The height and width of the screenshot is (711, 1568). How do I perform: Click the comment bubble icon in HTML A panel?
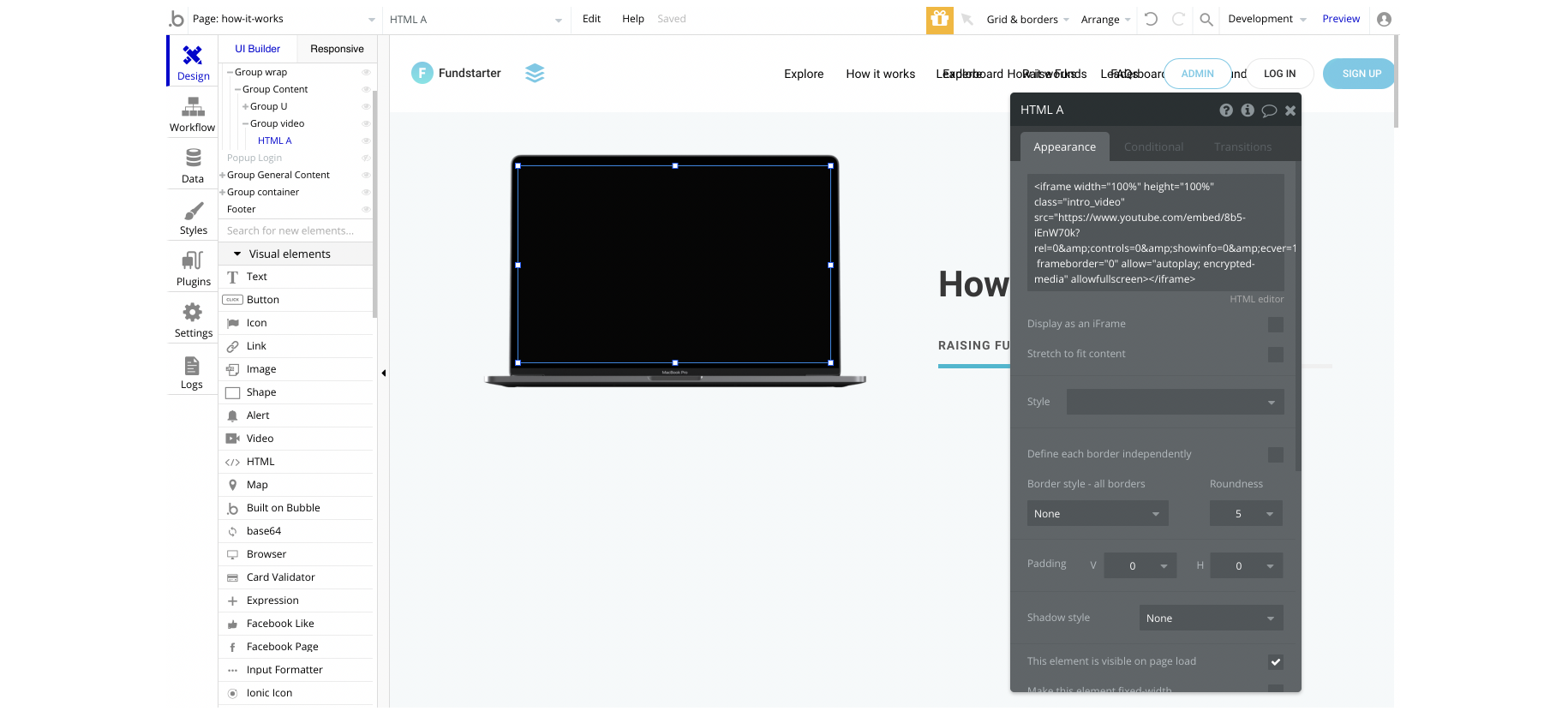(1269, 111)
